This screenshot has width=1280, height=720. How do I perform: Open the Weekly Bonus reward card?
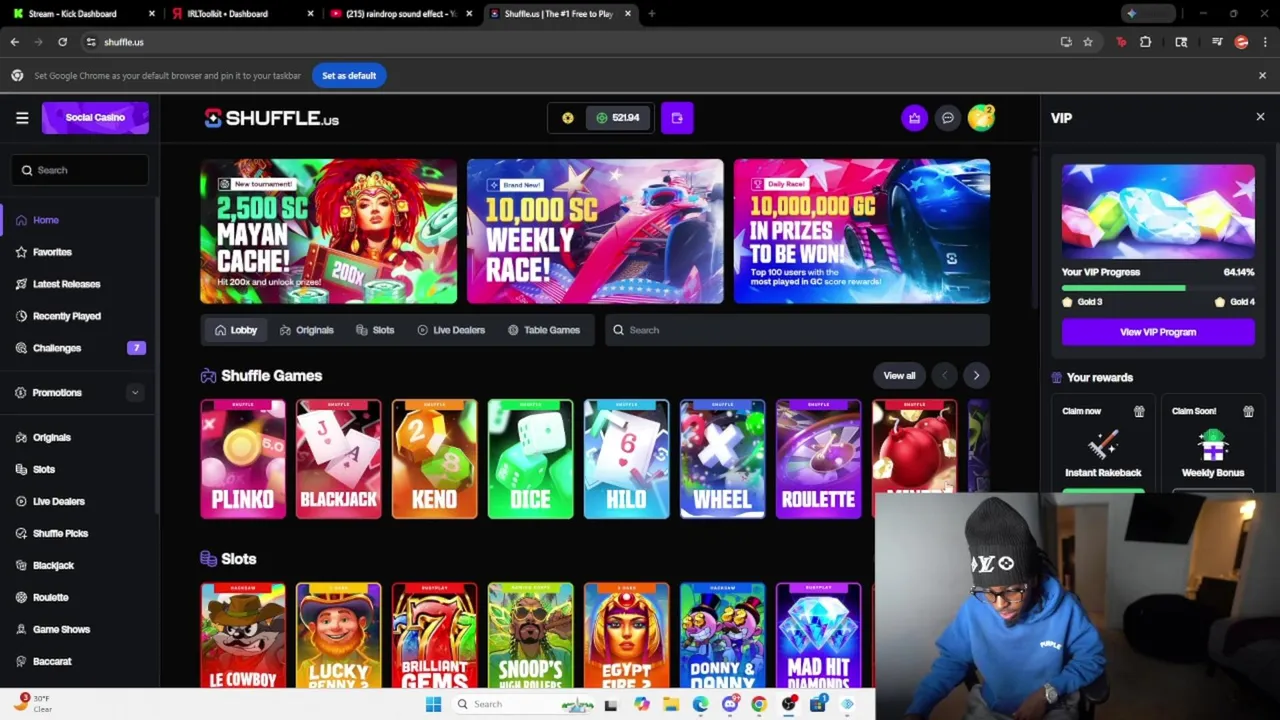tap(1213, 445)
